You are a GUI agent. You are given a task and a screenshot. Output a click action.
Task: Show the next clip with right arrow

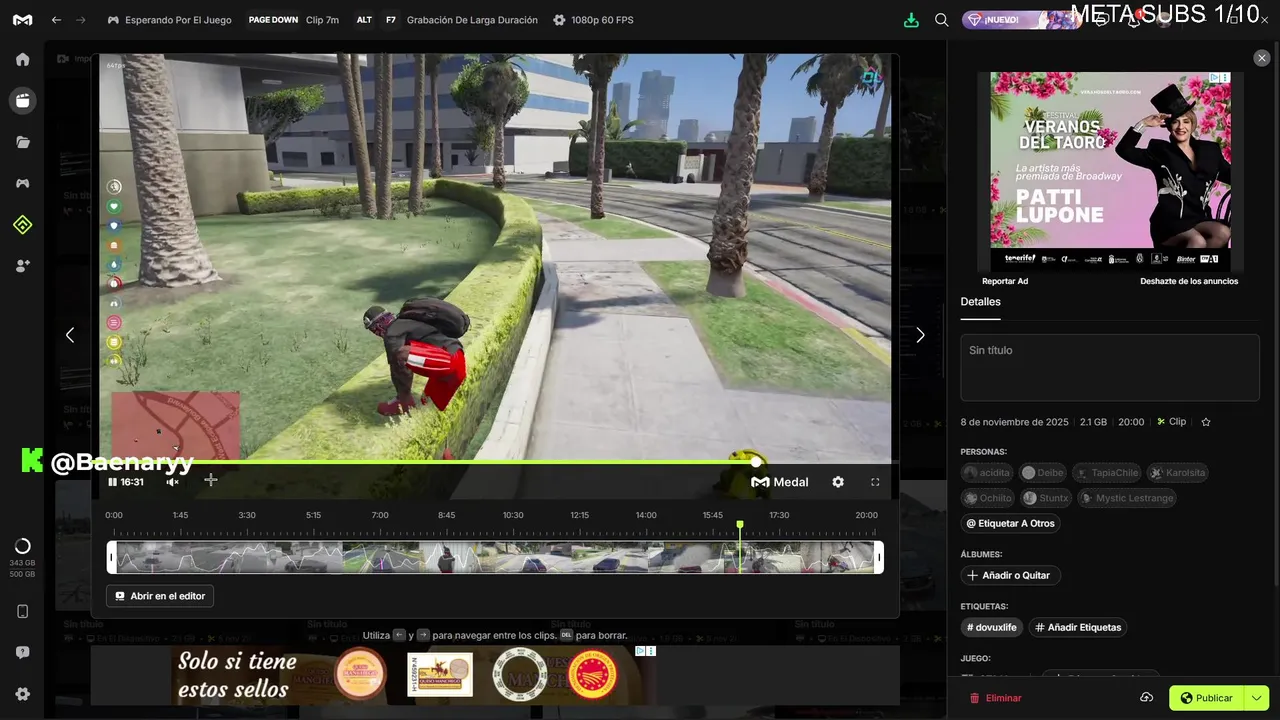920,335
